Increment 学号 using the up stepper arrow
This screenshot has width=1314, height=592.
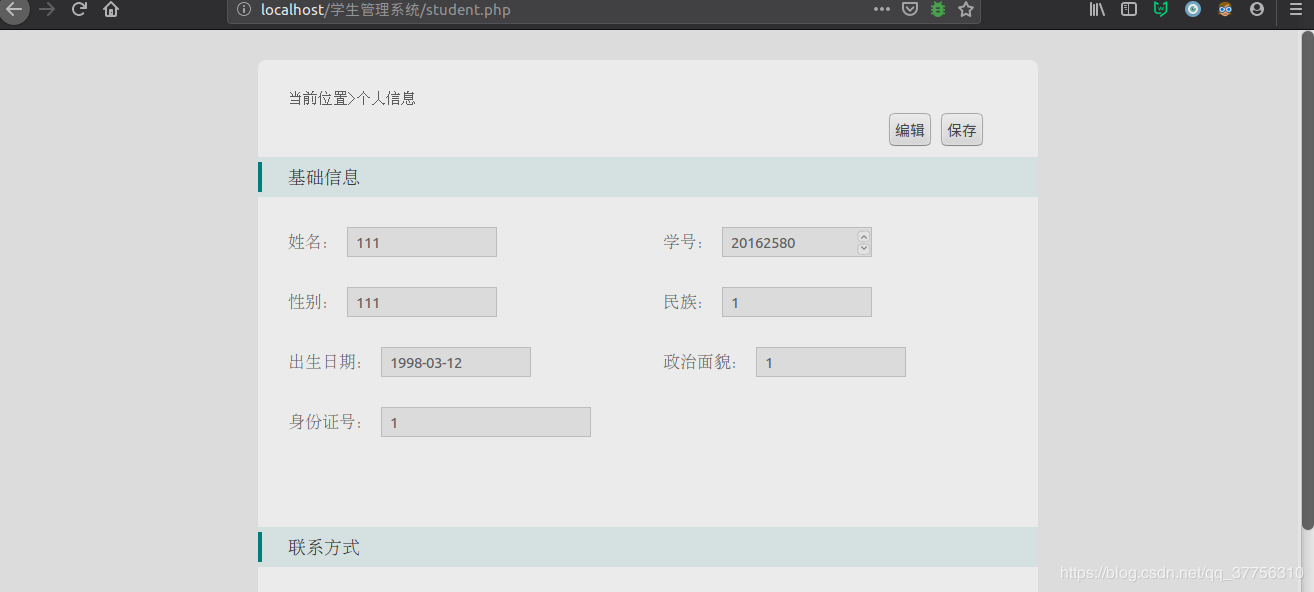pos(863,236)
